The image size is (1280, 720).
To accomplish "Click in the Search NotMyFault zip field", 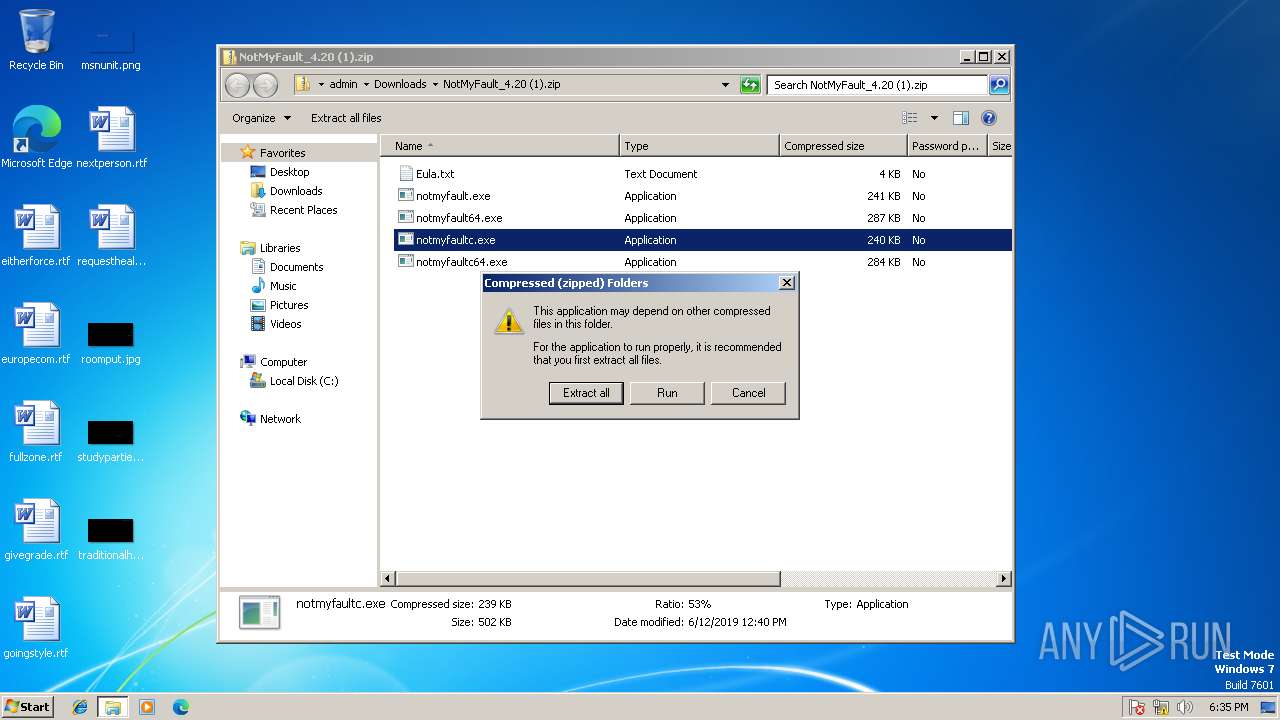I will (878, 85).
